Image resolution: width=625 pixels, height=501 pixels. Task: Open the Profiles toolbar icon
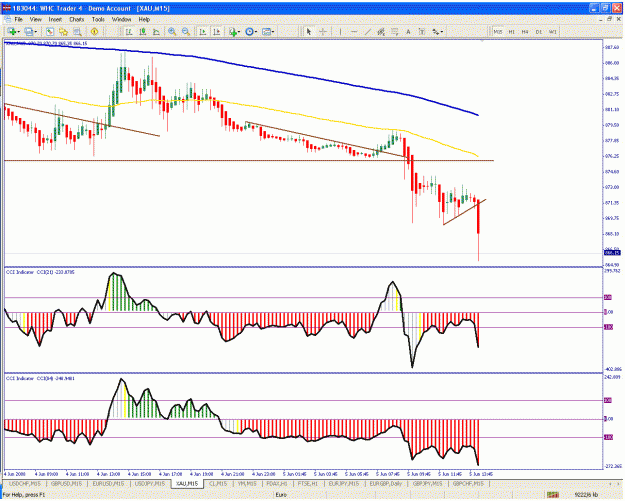point(28,31)
